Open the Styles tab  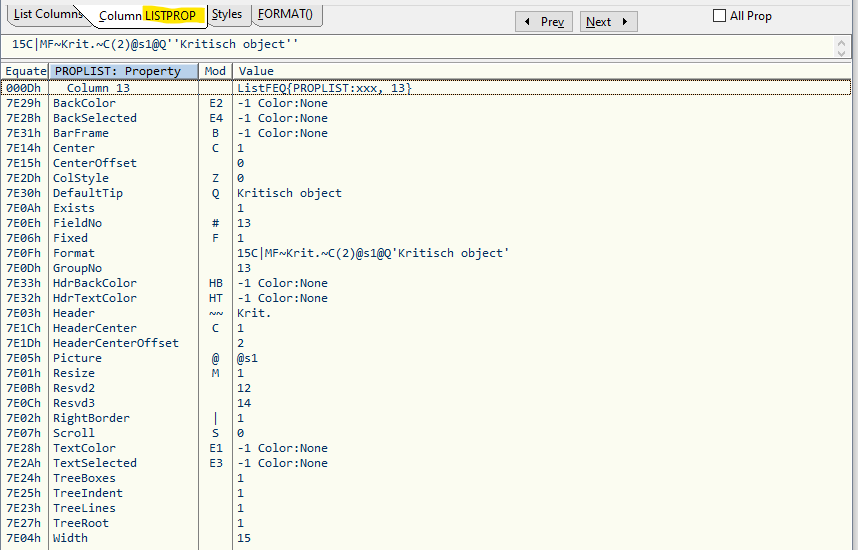pos(227,15)
